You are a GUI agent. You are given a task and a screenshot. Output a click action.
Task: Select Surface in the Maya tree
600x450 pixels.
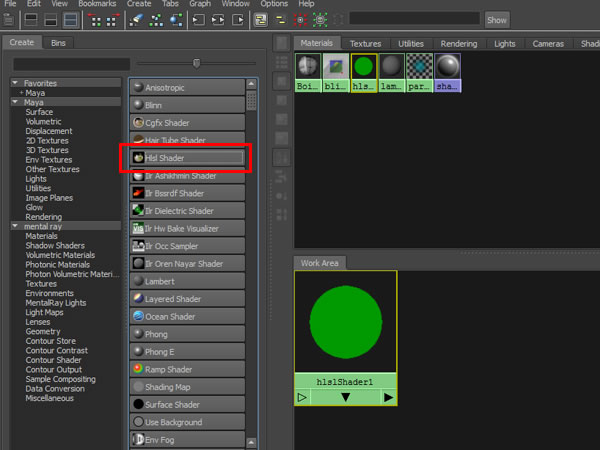[39, 112]
